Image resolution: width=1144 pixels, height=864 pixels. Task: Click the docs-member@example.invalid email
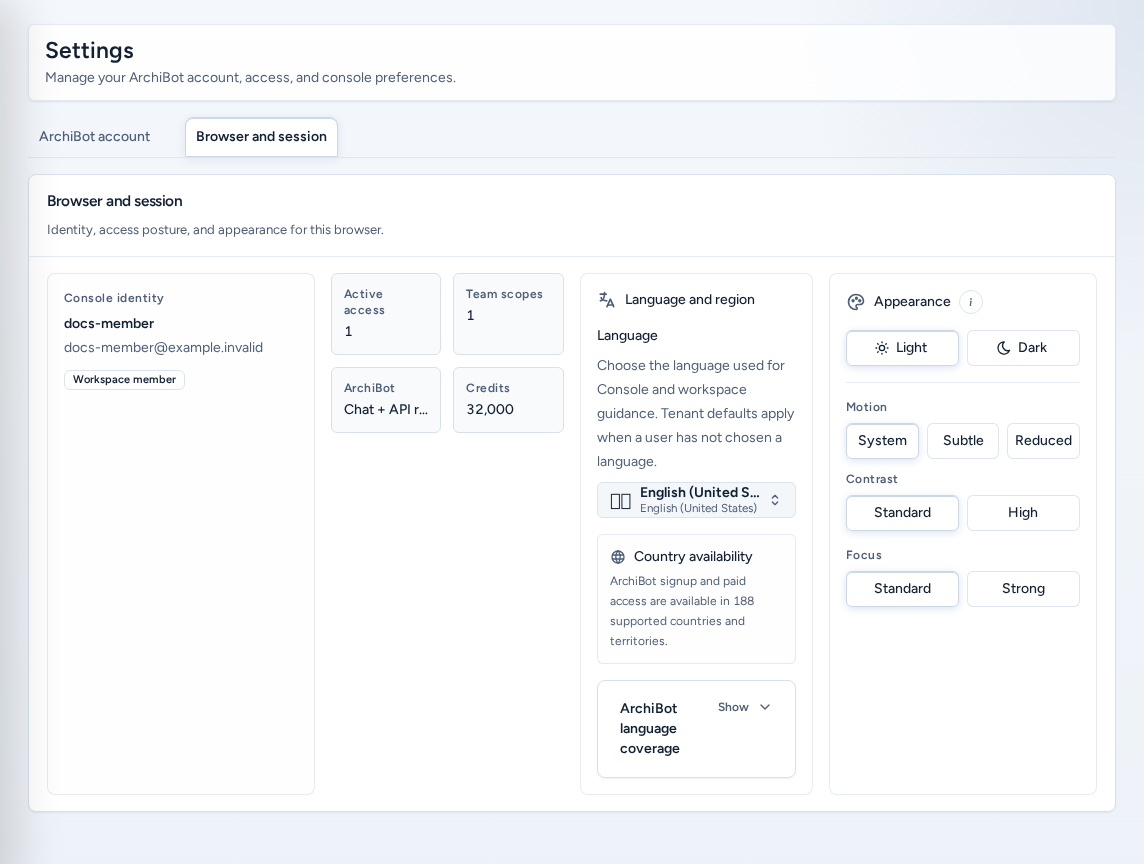coord(163,347)
